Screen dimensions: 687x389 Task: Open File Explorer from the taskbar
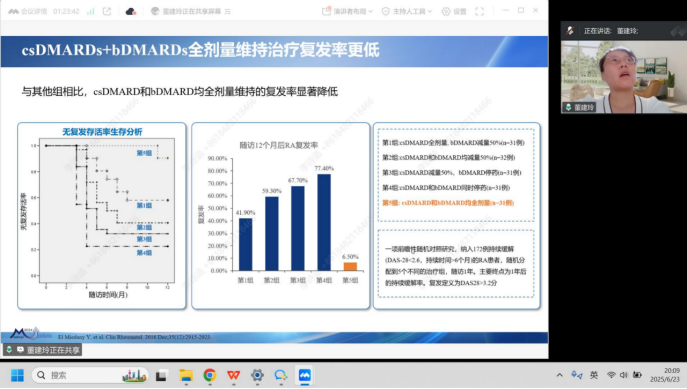tap(186, 375)
